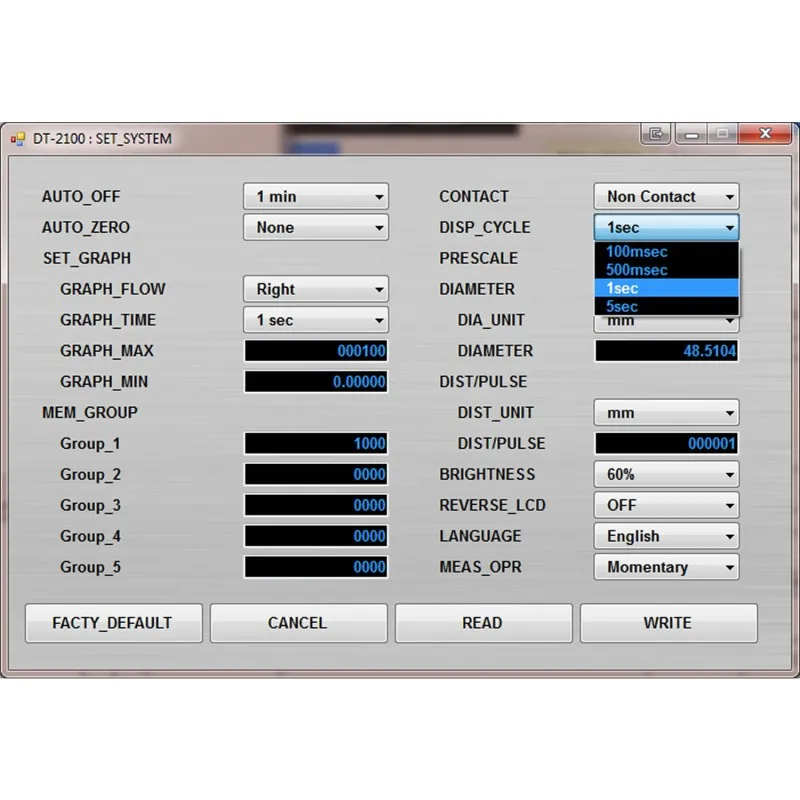
Task: Change the BRIGHTNESS dropdown from 60%
Action: pos(666,475)
